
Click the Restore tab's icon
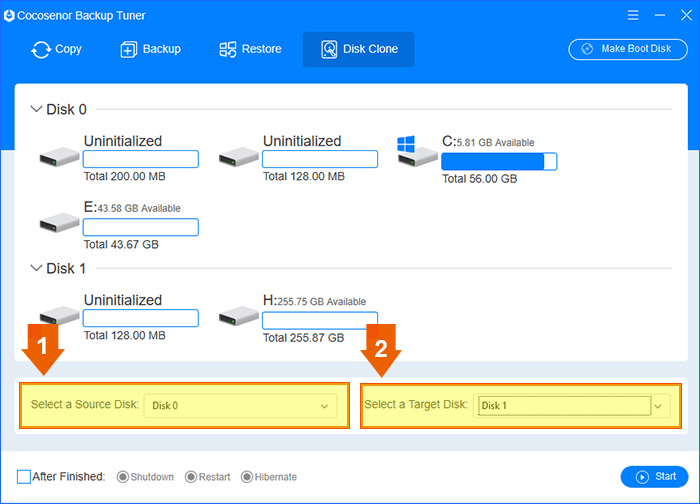(228, 50)
